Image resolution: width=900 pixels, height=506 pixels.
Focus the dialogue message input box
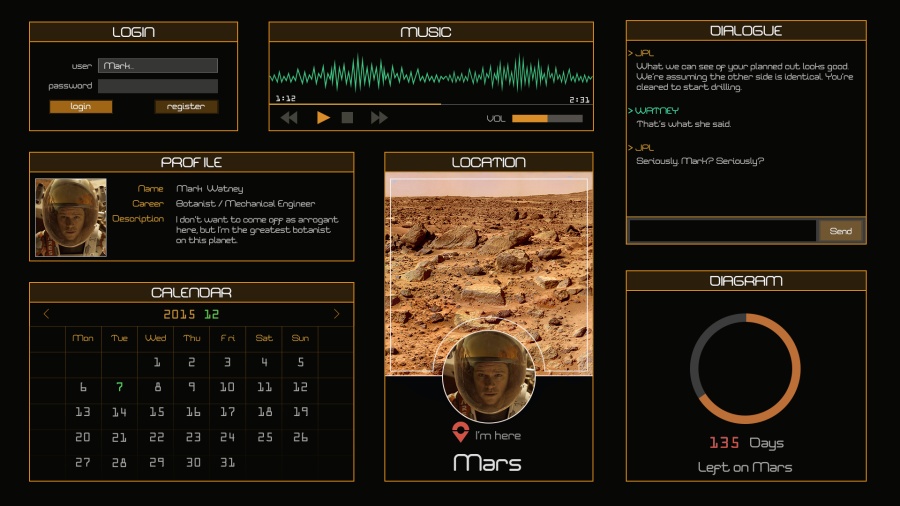click(723, 231)
